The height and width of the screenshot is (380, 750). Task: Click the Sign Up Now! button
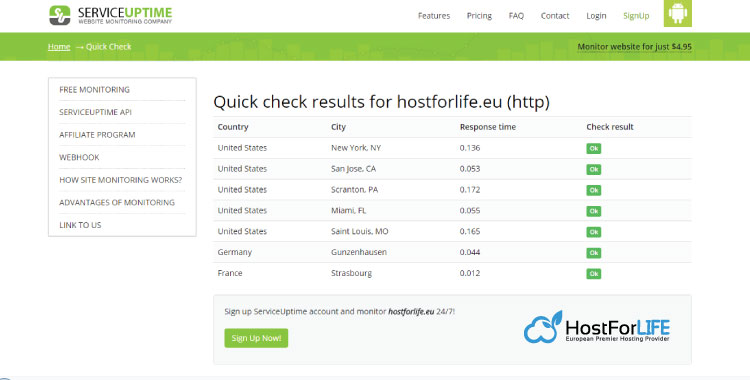coord(256,338)
